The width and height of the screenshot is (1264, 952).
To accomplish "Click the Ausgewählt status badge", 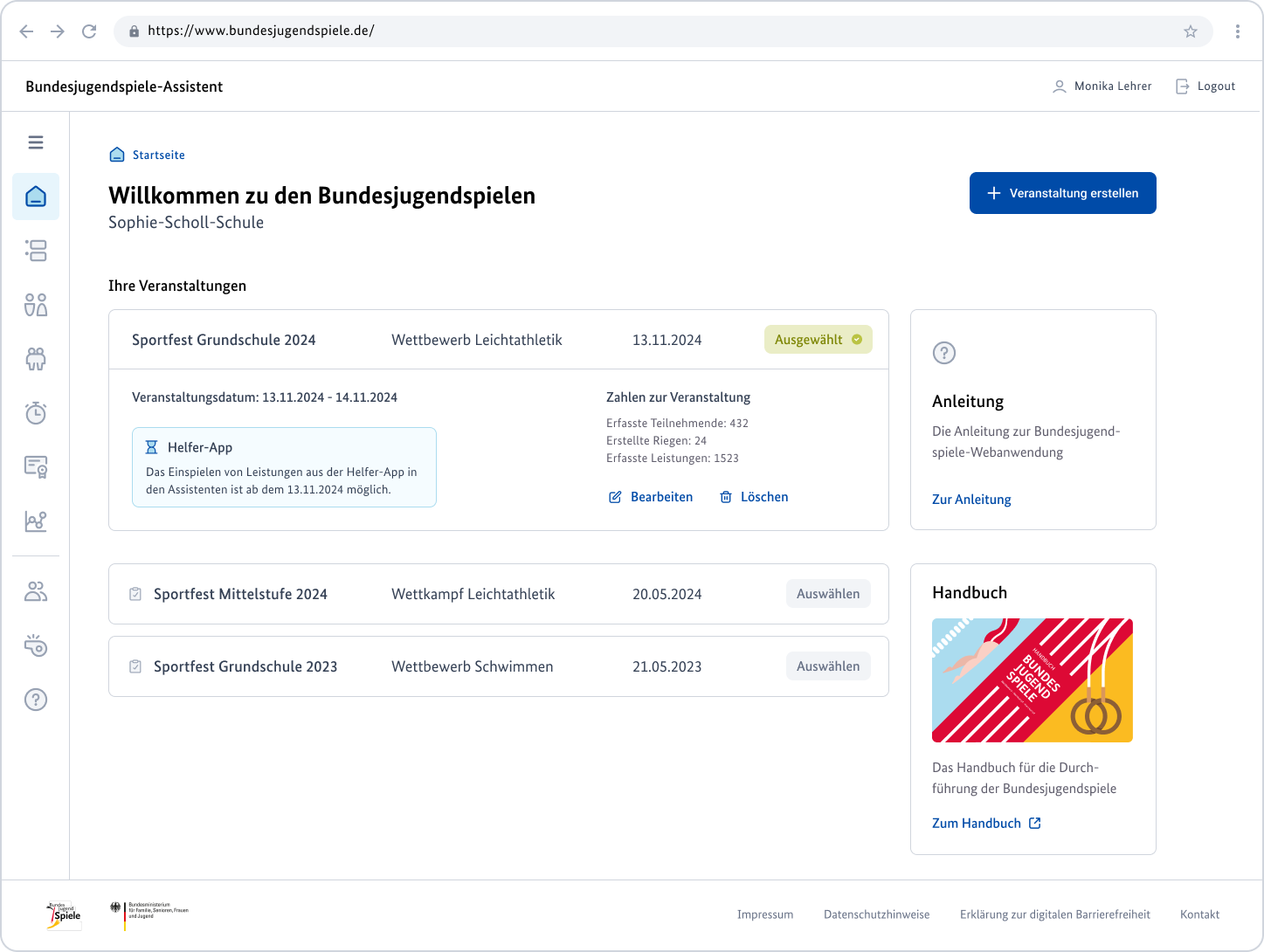I will pos(818,340).
